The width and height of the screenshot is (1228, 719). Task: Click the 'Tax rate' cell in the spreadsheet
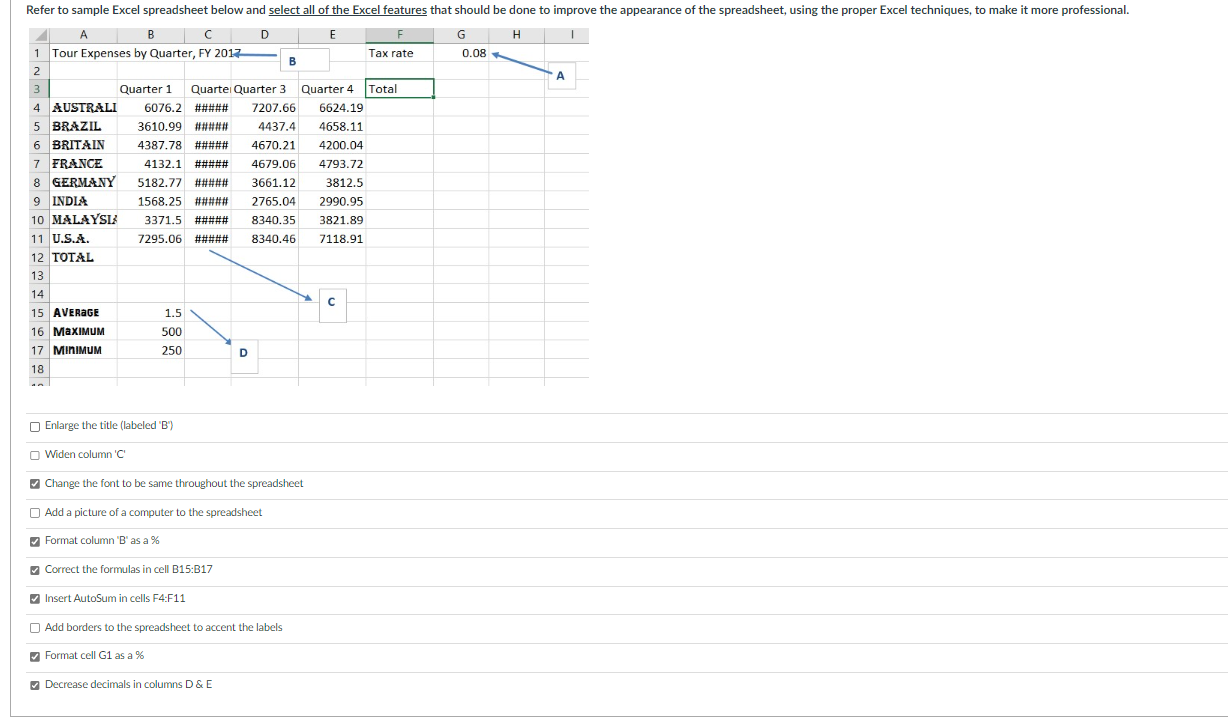pos(390,53)
